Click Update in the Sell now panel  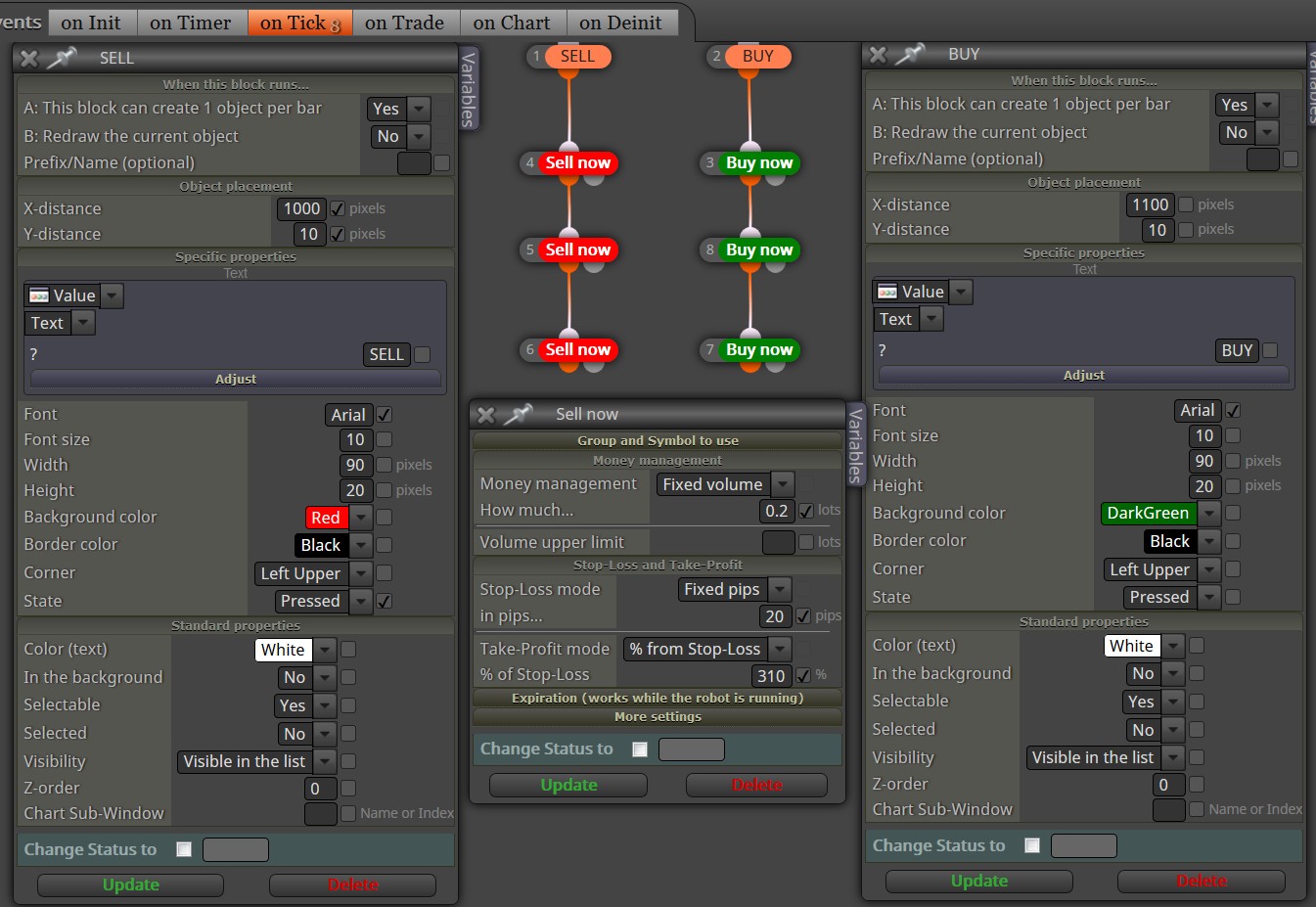point(568,785)
